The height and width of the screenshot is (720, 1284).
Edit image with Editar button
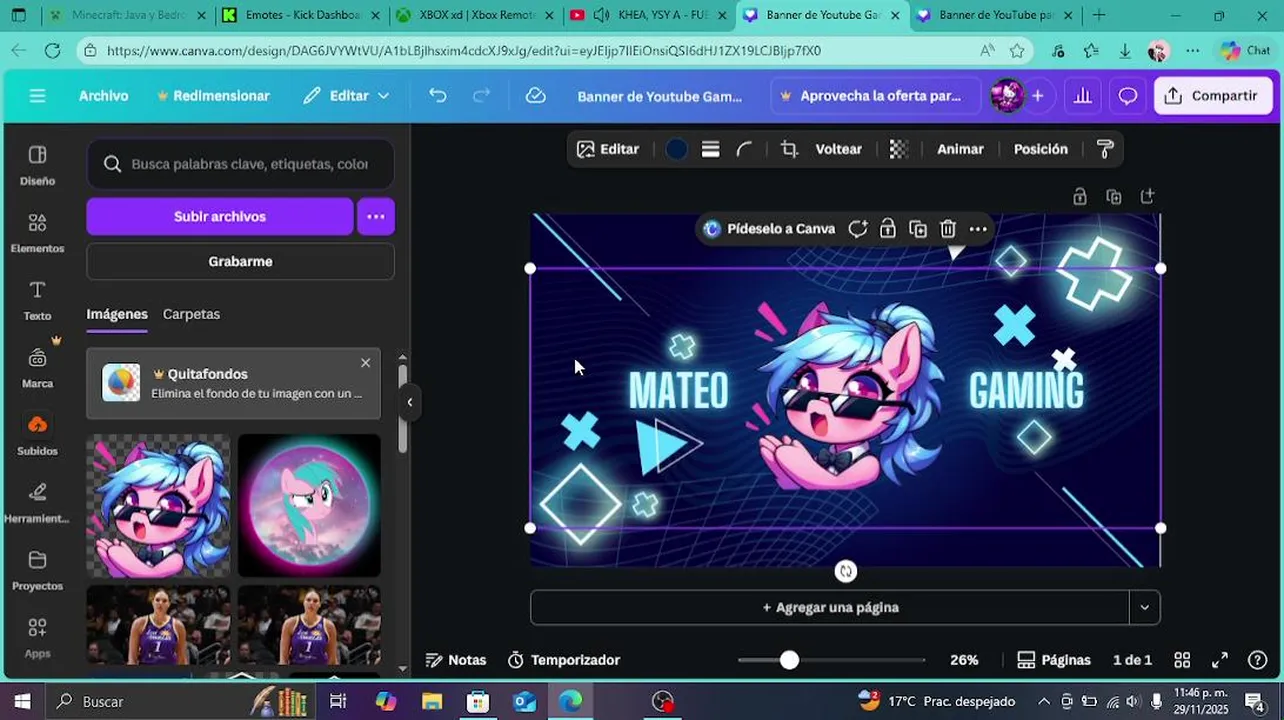pos(608,149)
